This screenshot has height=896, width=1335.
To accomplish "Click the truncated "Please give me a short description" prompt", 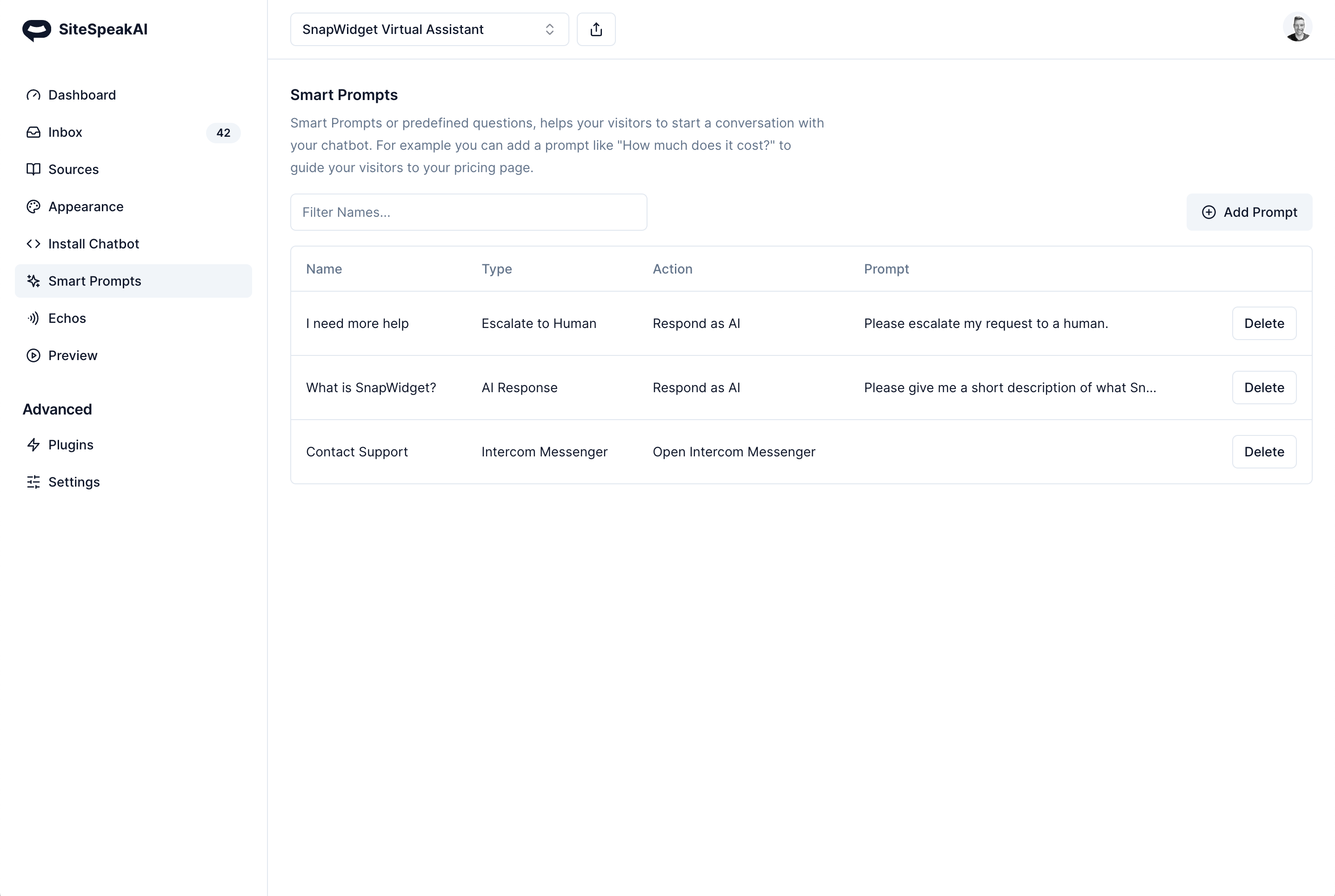I will [x=1010, y=388].
